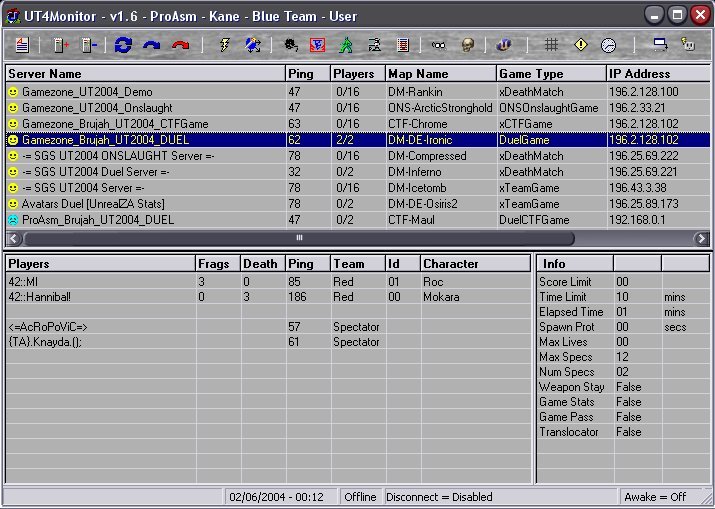Click the yellow lightning bolt icon
Image resolution: width=715 pixels, height=509 pixels.
point(225,45)
